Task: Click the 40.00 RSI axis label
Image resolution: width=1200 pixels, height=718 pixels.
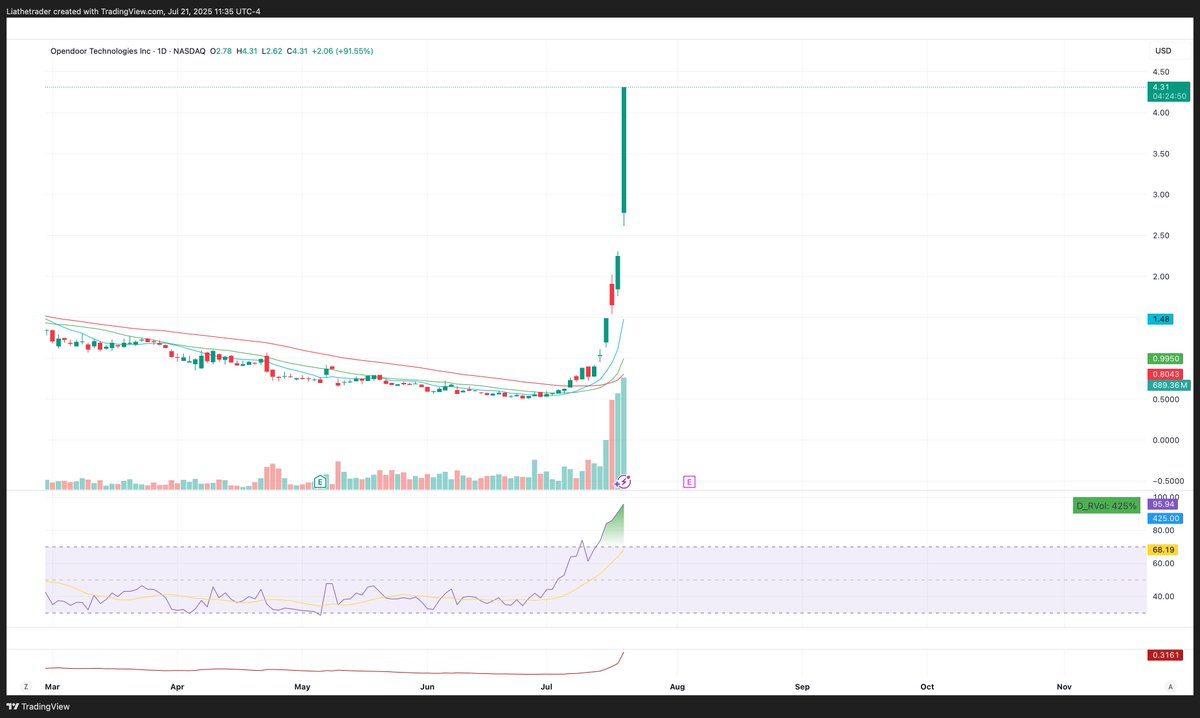Action: pyautogui.click(x=1163, y=597)
